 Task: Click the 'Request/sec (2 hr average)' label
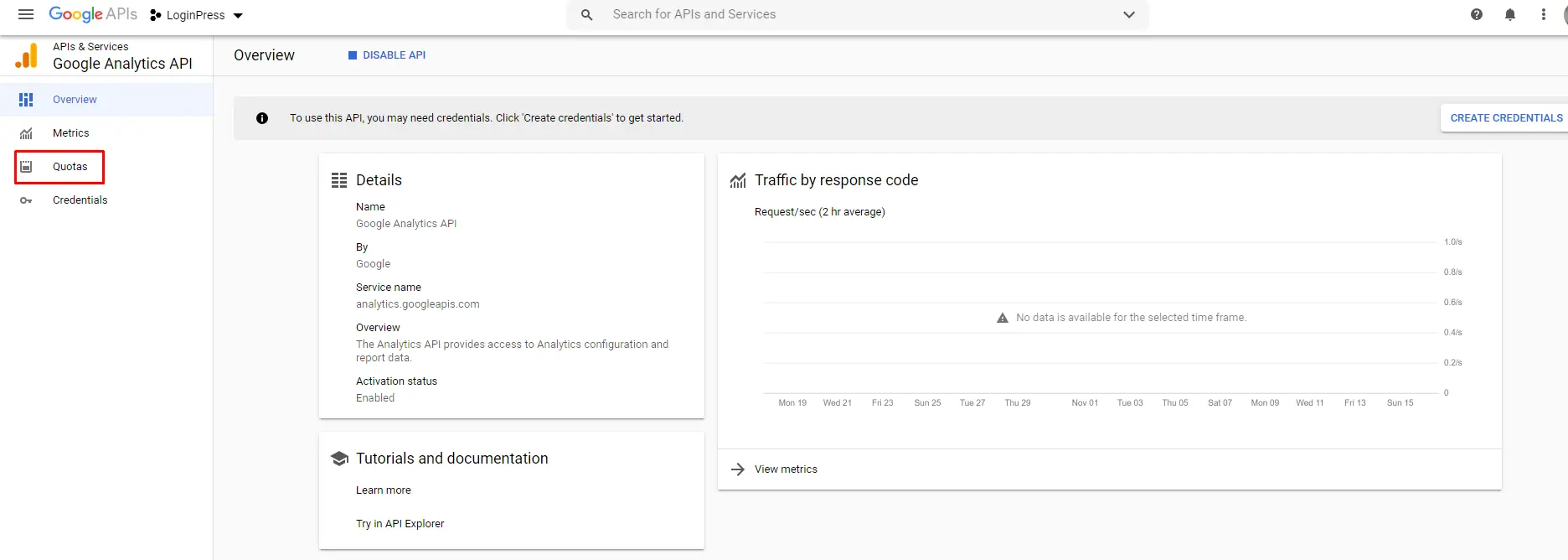[820, 212]
